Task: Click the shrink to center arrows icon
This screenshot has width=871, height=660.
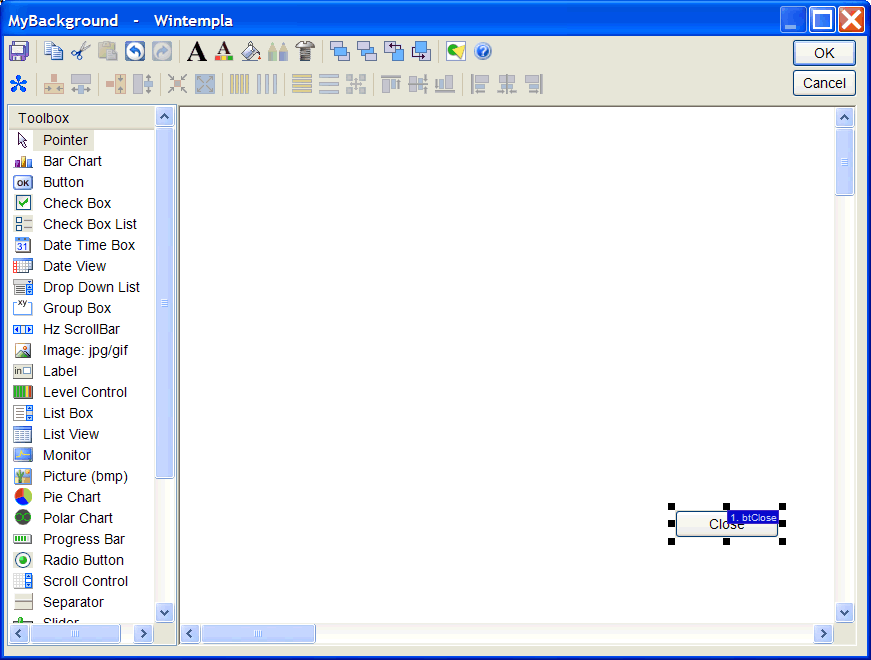Action: point(177,84)
